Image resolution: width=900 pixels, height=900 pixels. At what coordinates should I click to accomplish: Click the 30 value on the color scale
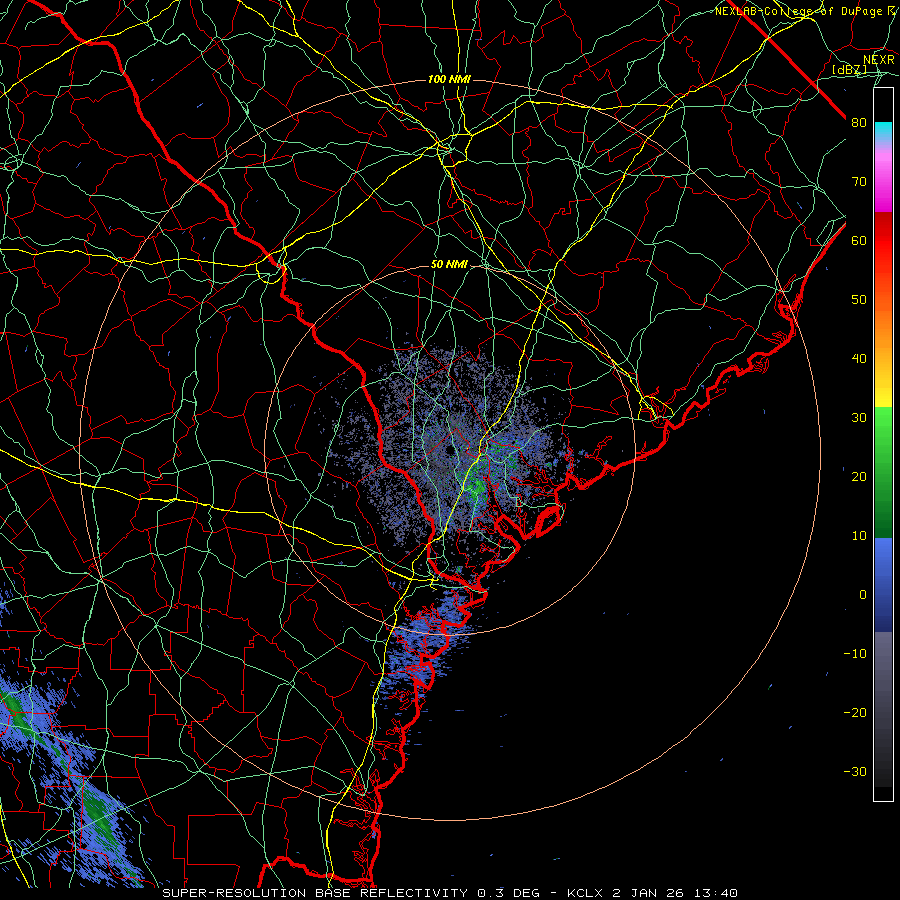coord(859,418)
